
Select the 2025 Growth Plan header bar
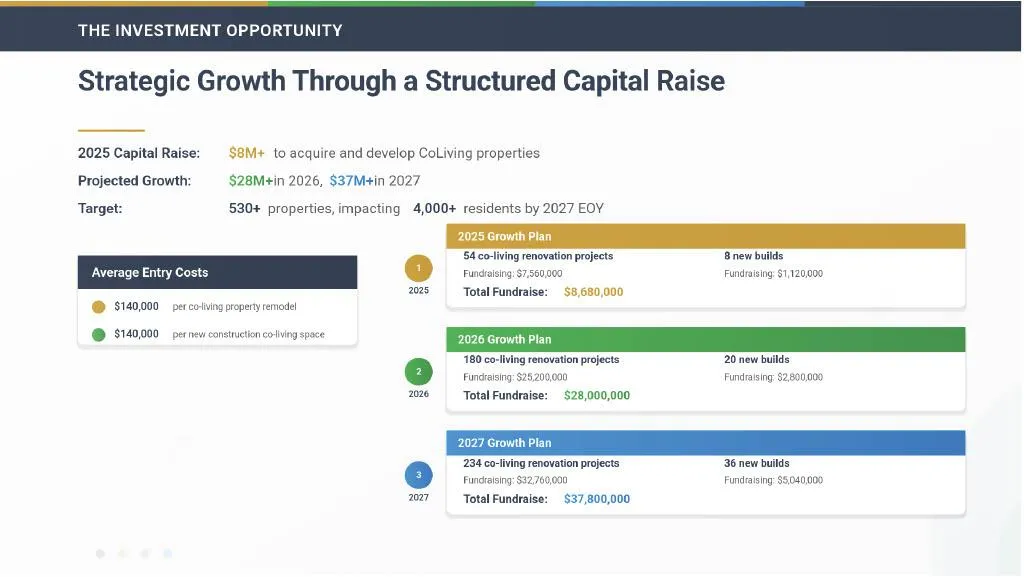coord(705,236)
